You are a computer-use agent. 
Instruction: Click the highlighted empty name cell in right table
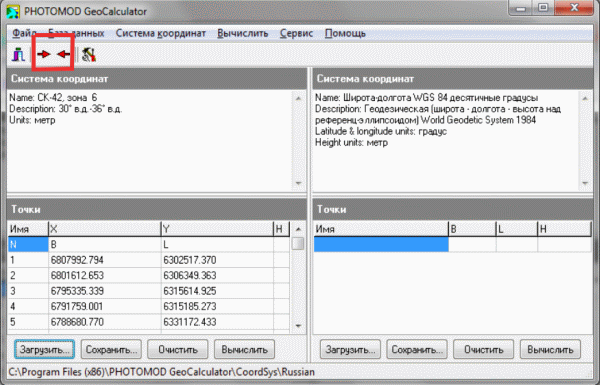[x=381, y=244]
